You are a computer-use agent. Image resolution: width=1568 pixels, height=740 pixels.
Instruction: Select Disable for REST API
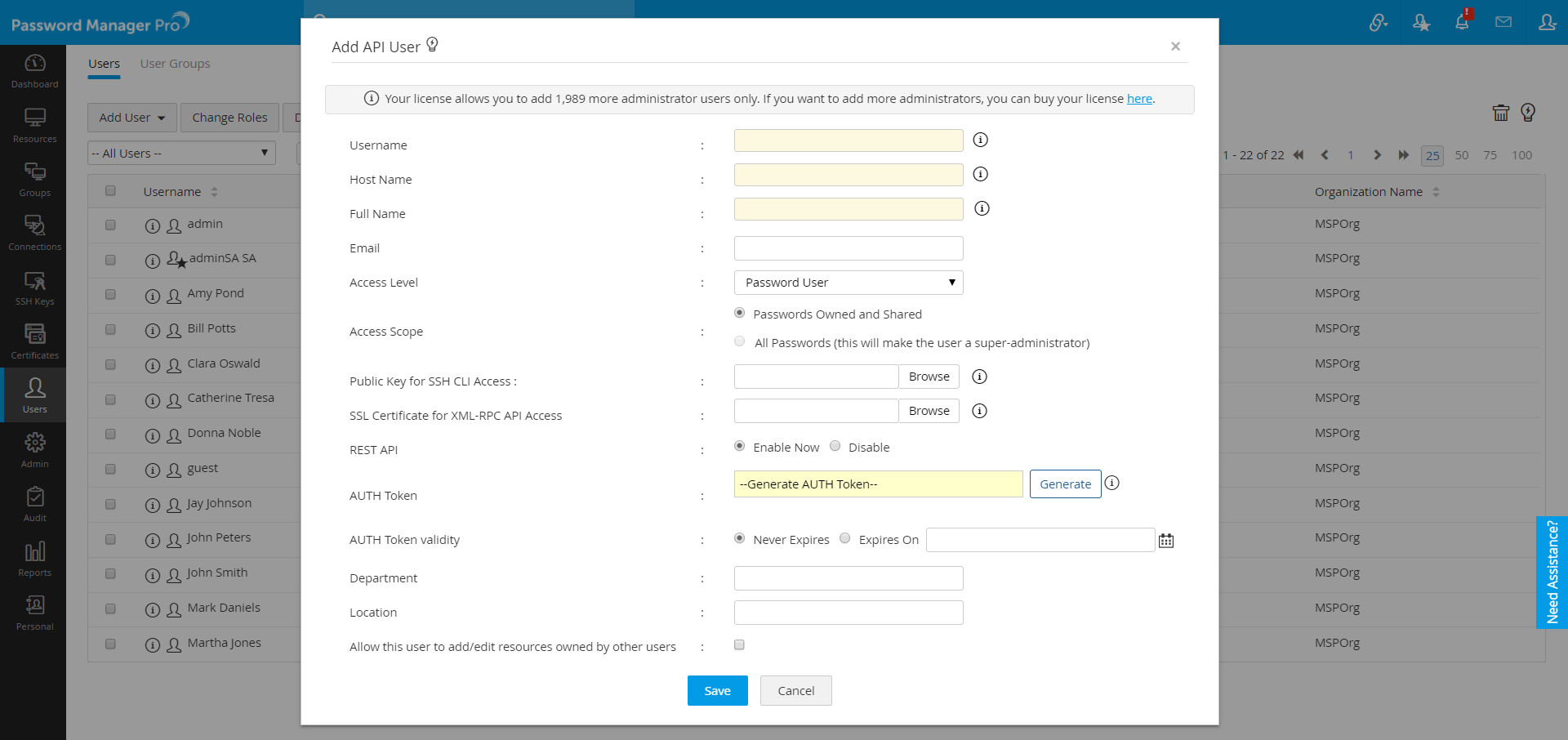click(x=835, y=446)
